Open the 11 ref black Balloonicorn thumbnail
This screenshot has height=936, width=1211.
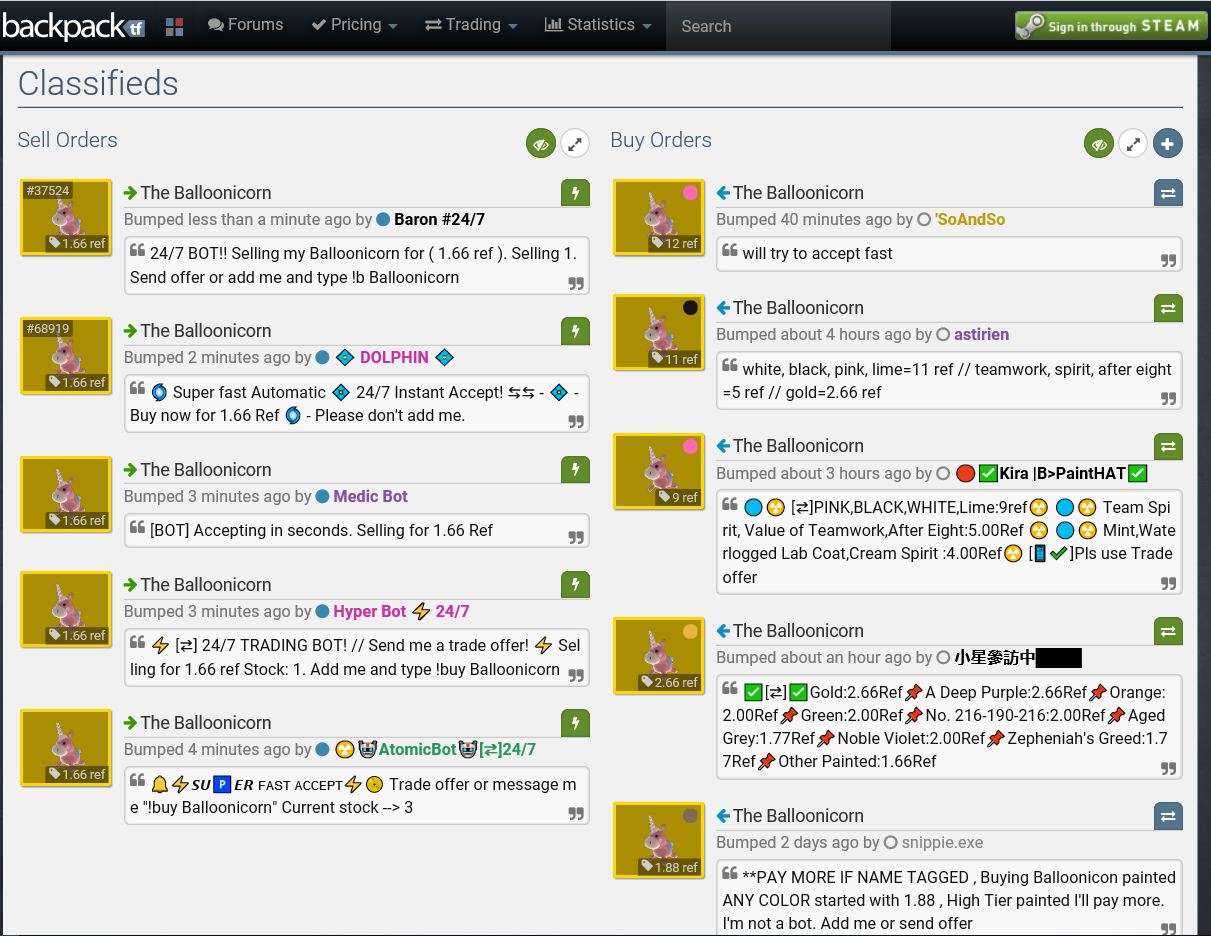click(x=658, y=333)
